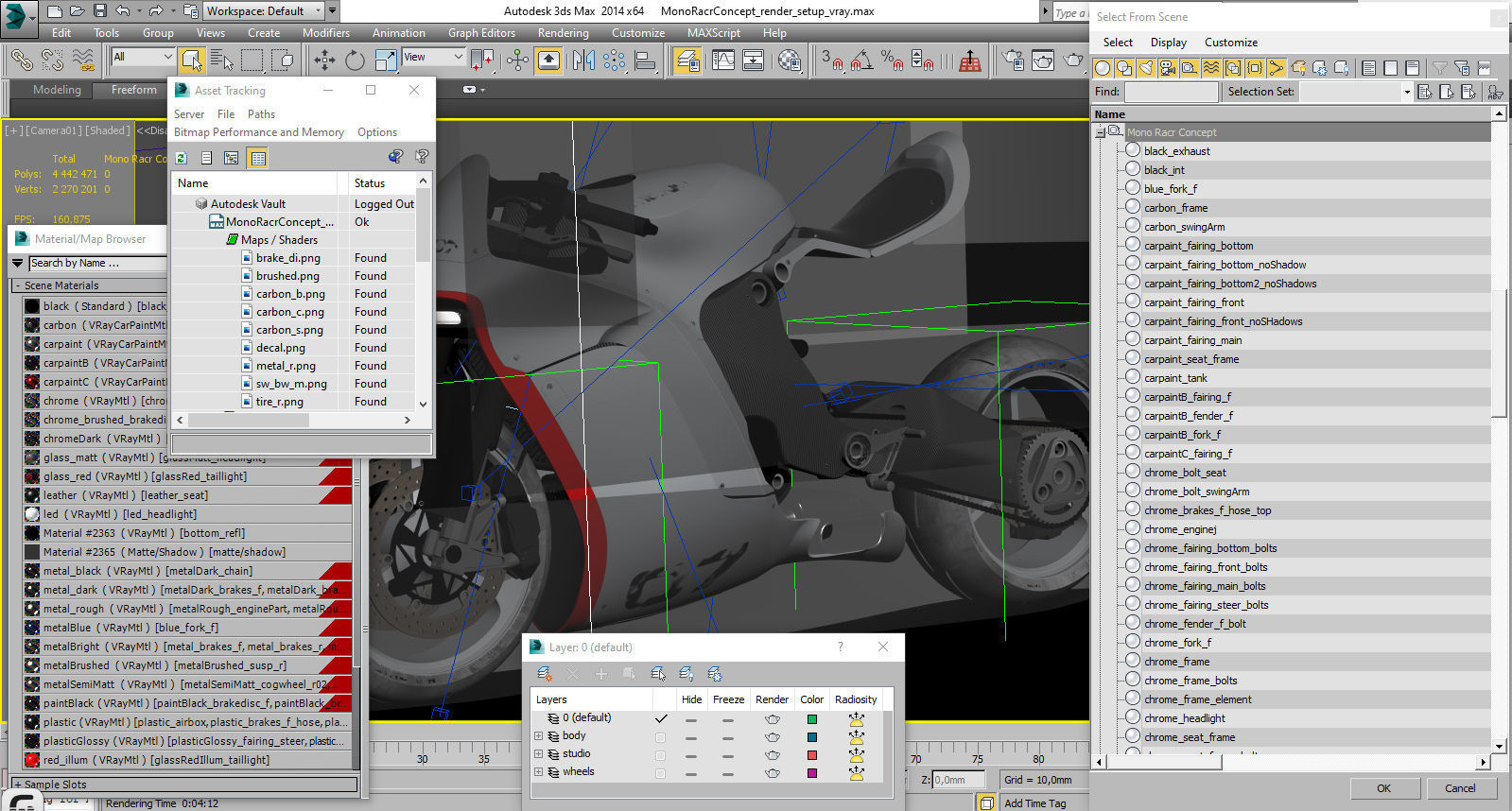The height and width of the screenshot is (811, 1512).
Task: Collapse the Mono Racr Concept tree node
Action: click(x=1101, y=132)
